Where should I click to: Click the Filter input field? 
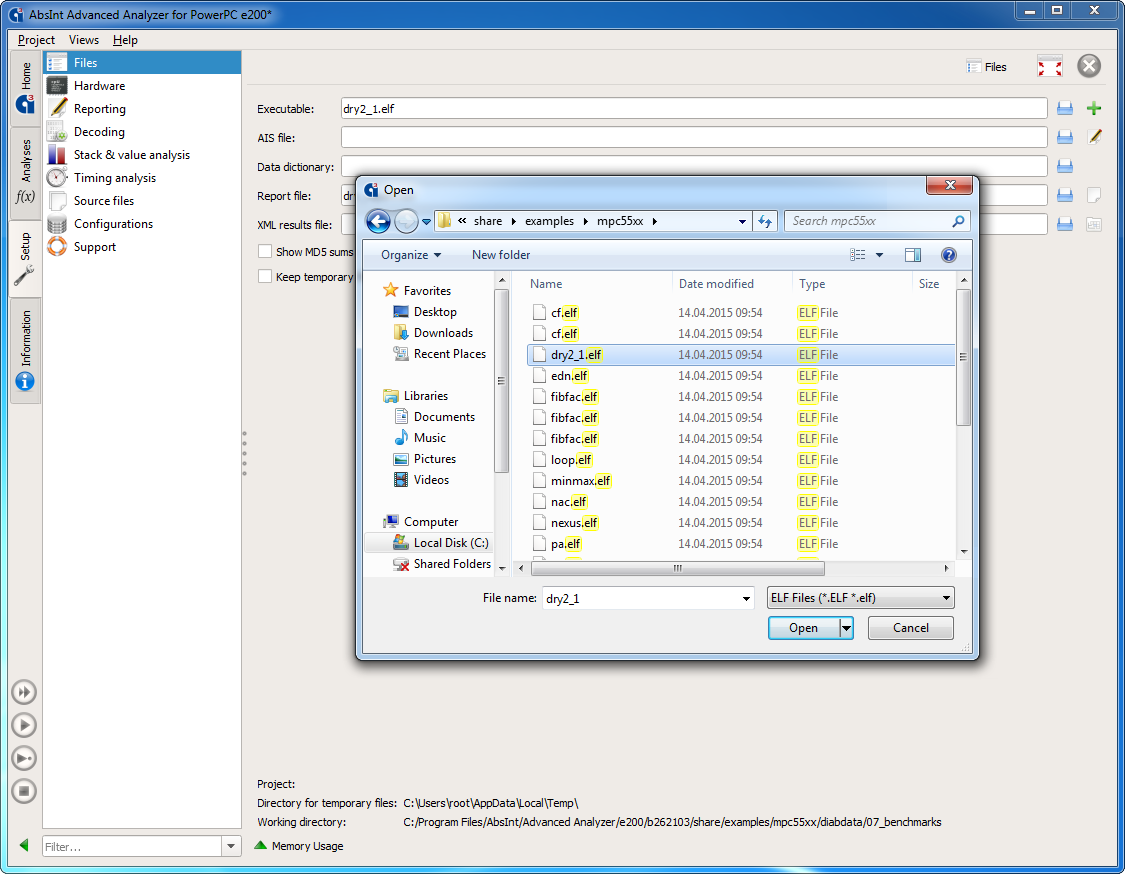point(132,846)
